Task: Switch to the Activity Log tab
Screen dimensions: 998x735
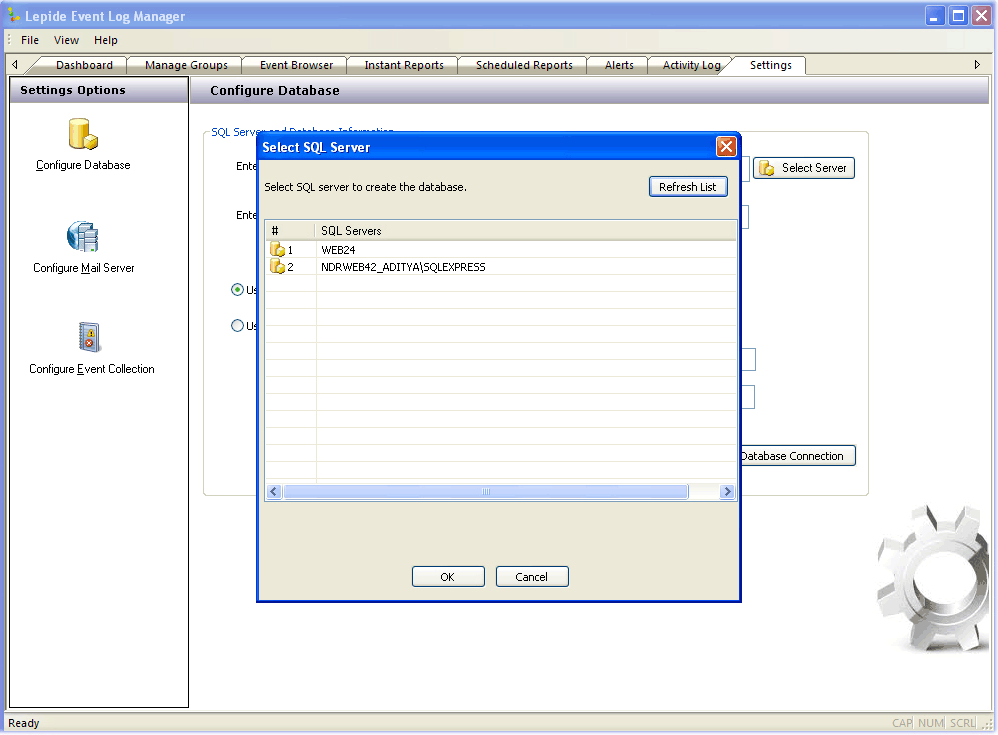Action: pos(691,65)
